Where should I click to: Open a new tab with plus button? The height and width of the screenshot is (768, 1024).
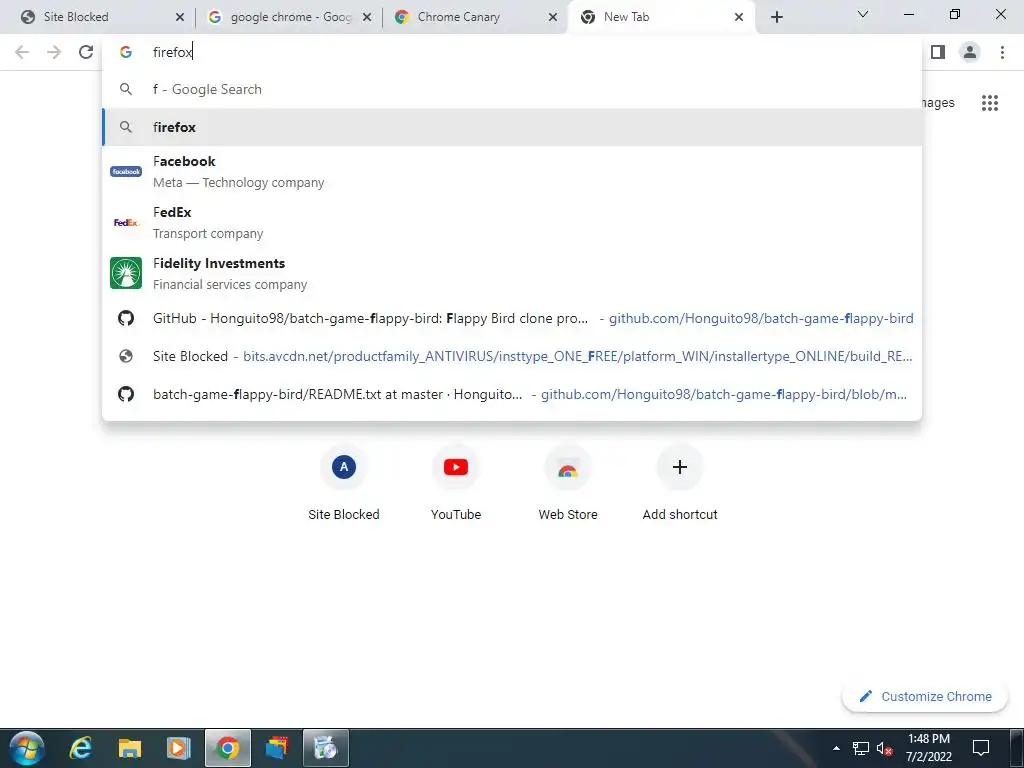(776, 17)
